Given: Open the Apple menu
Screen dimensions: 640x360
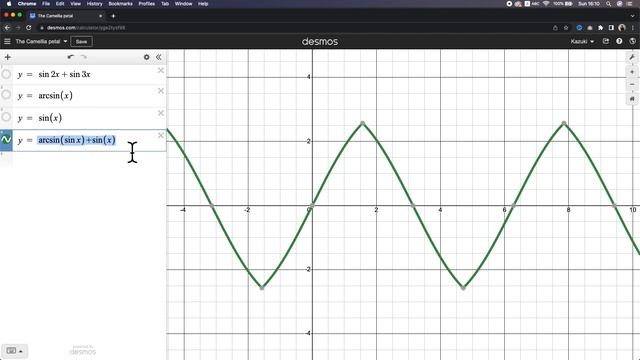Looking at the screenshot, I should coord(9,4).
